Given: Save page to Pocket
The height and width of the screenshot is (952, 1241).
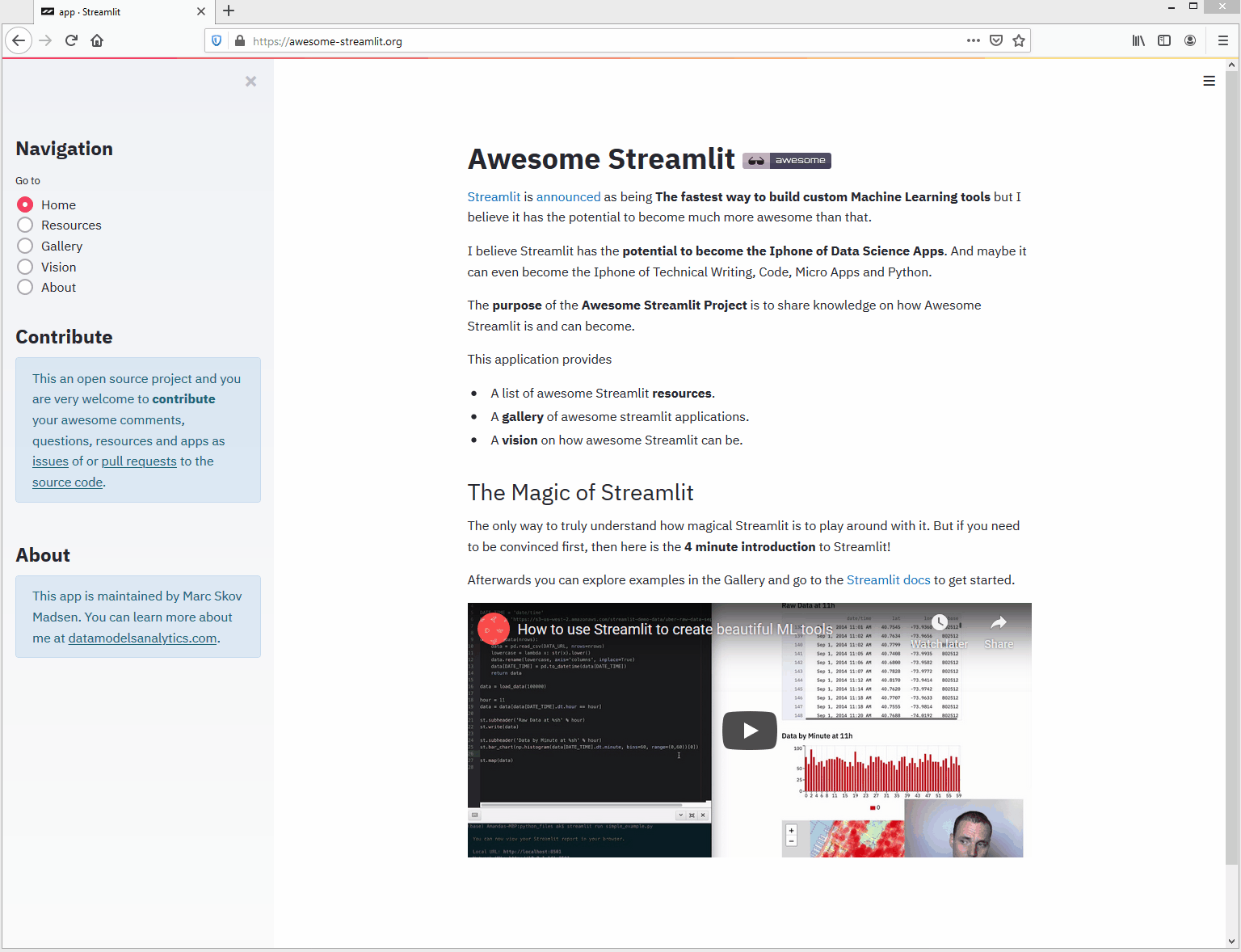Looking at the screenshot, I should (x=996, y=40).
